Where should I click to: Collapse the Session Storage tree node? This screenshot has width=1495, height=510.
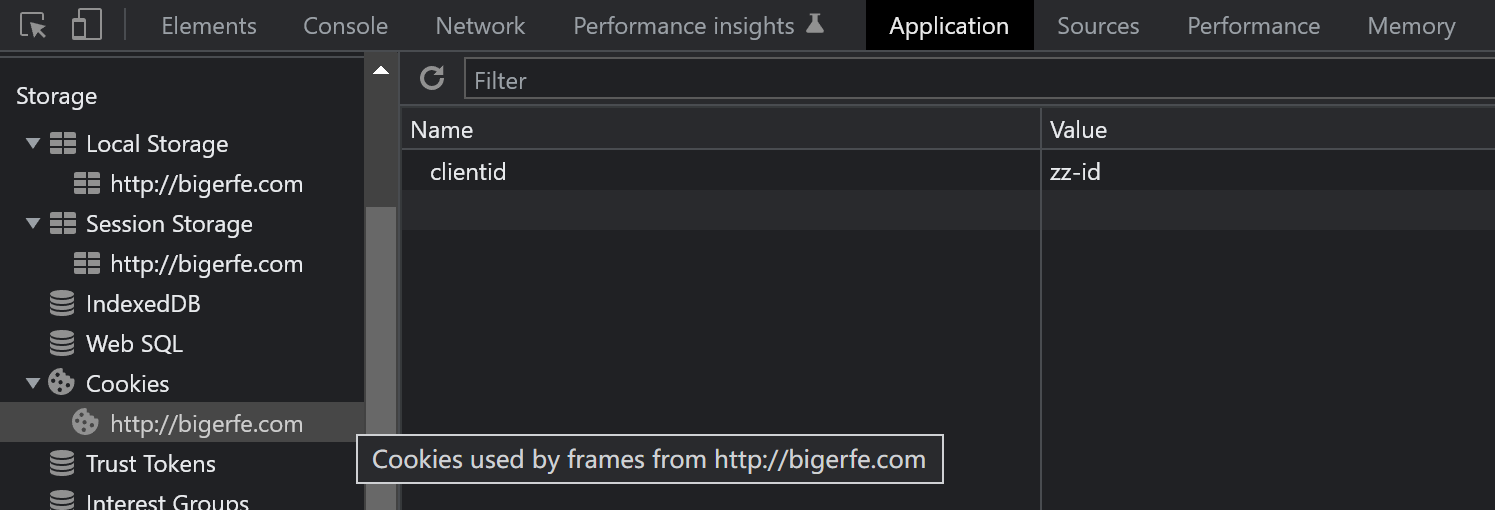click(x=33, y=224)
